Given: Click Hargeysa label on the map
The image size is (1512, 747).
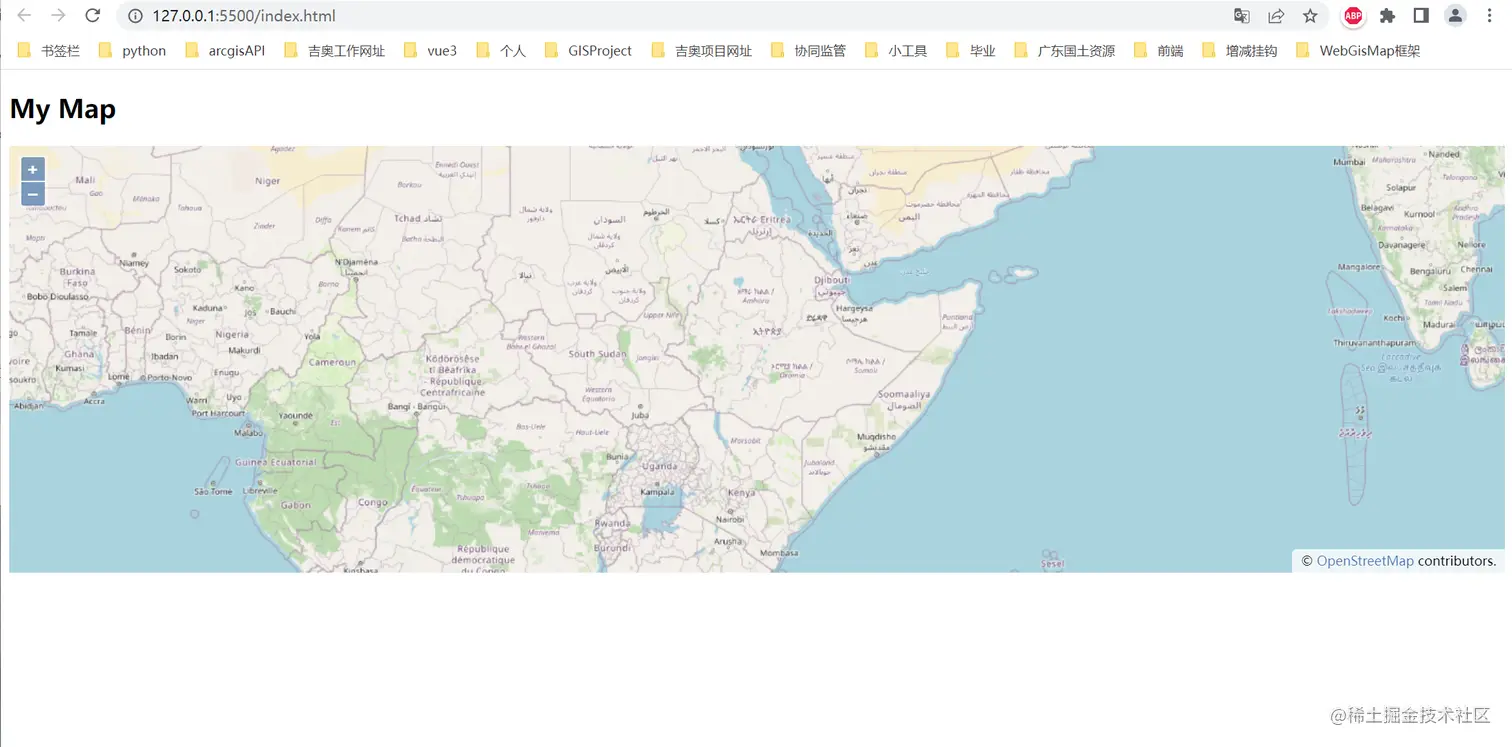Looking at the screenshot, I should tap(854, 308).
